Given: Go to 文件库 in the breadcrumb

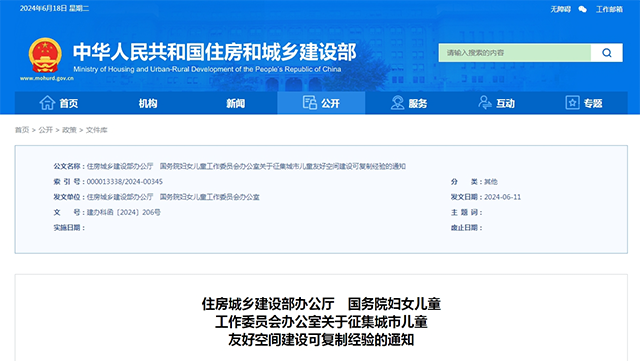Looking at the screenshot, I should point(97,130).
